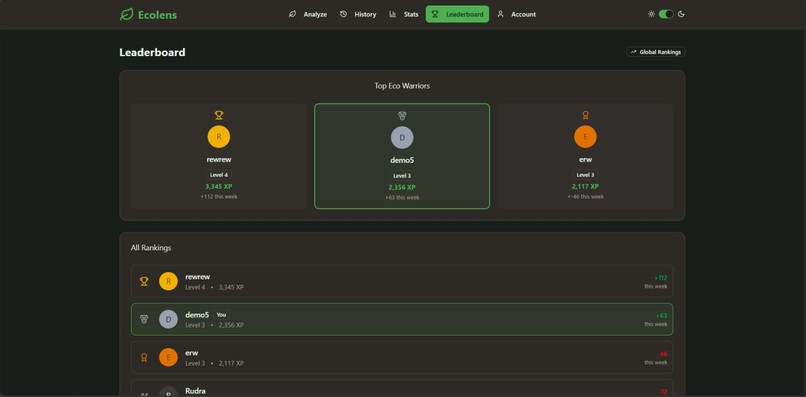Click the +63 weekly change in demo5 row
This screenshot has height=397, width=806.
click(x=662, y=316)
